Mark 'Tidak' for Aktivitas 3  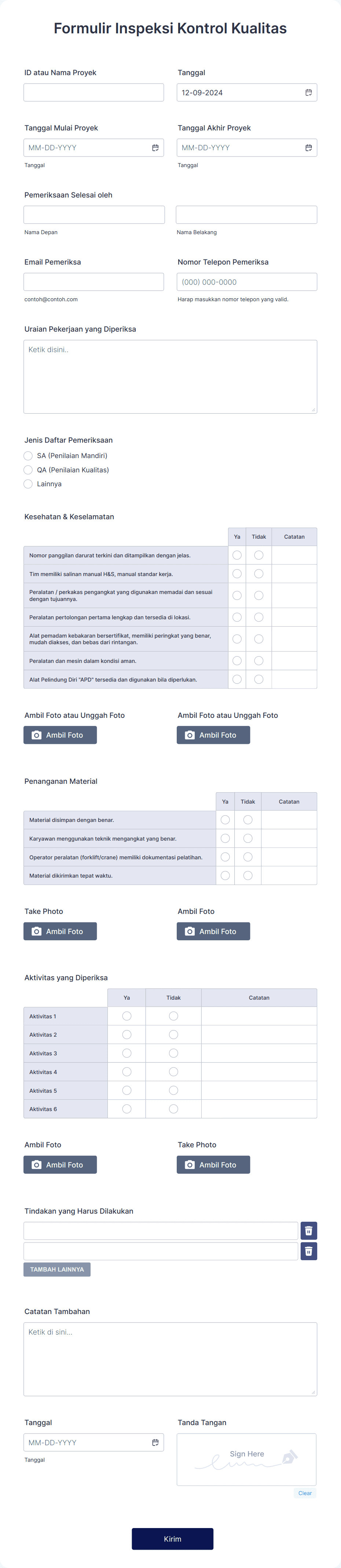[x=173, y=1053]
